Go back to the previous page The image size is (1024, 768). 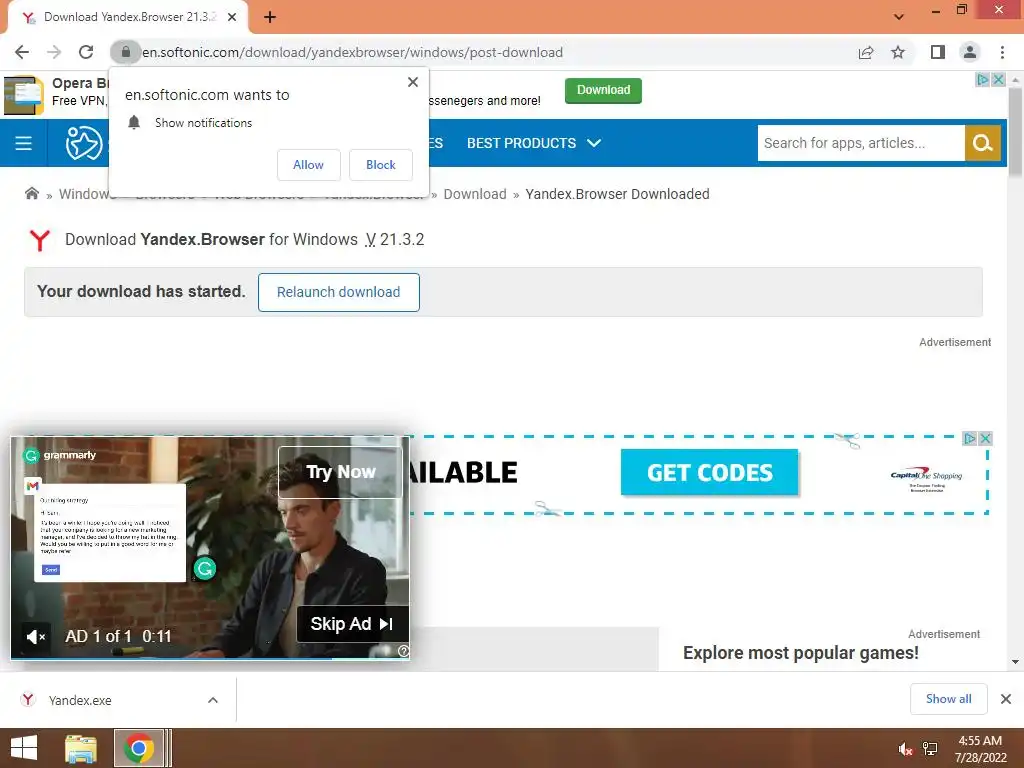[x=22, y=52]
